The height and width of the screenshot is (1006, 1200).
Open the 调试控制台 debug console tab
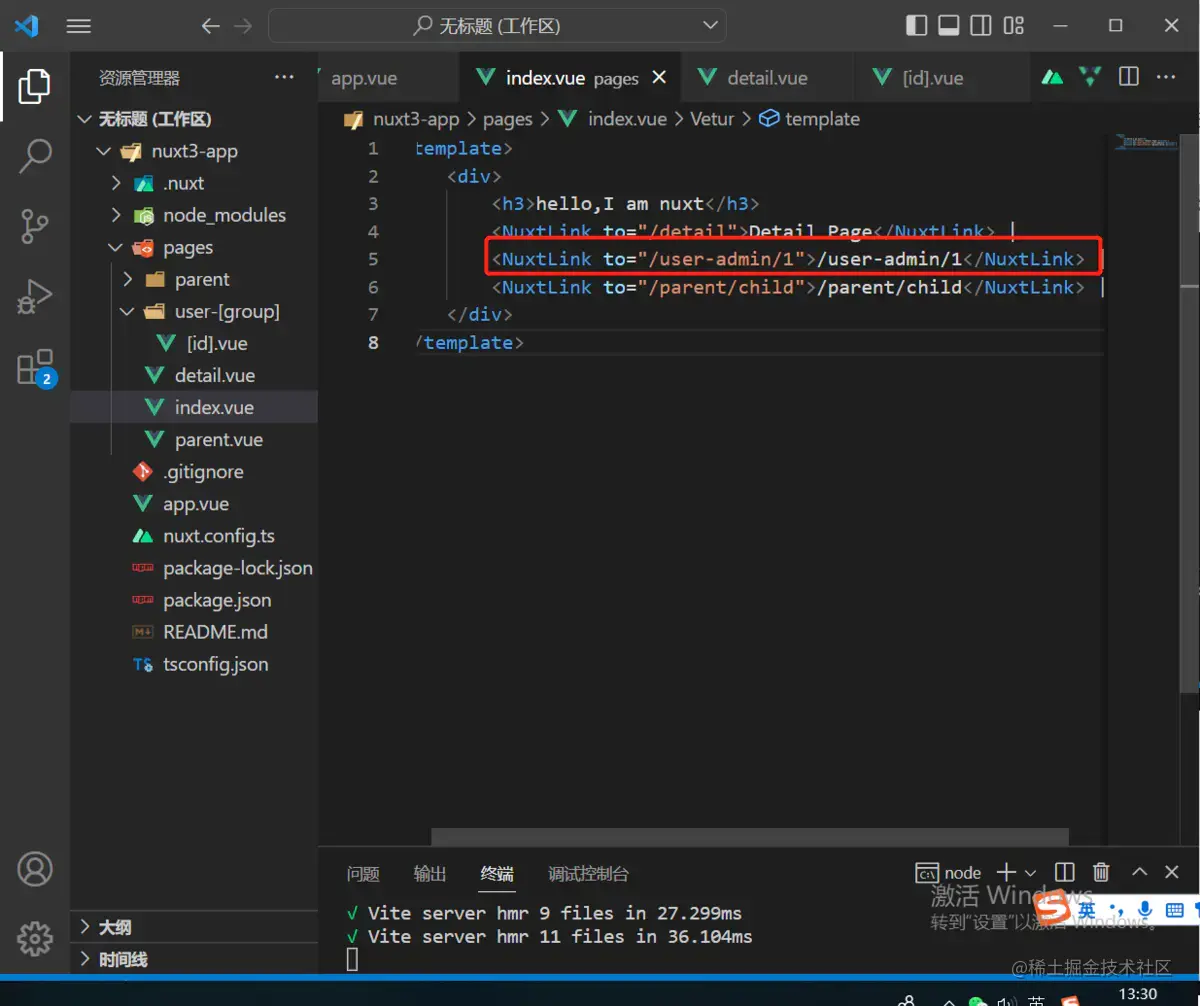588,874
